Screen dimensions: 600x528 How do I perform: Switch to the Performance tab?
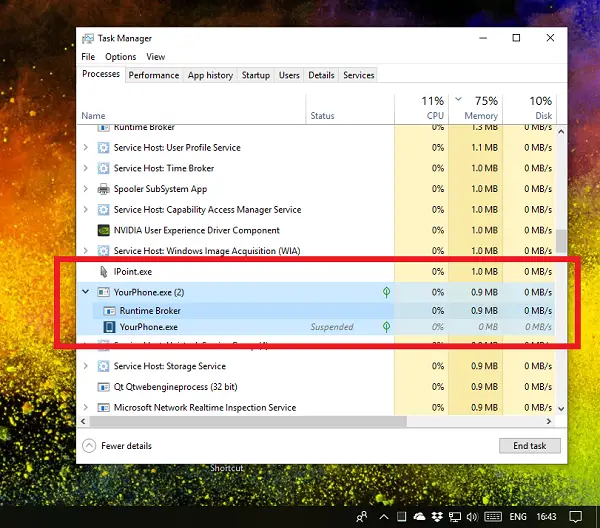(x=154, y=75)
